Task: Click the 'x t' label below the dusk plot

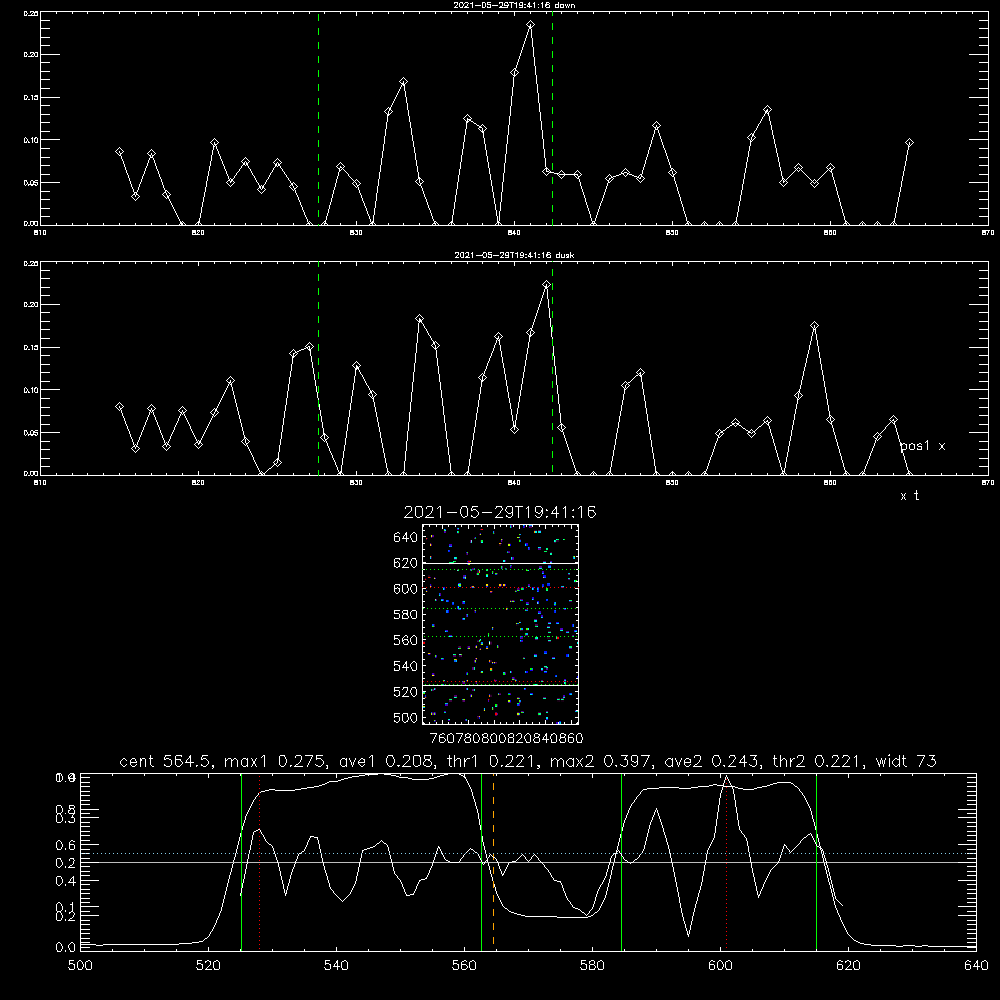Action: click(x=909, y=496)
